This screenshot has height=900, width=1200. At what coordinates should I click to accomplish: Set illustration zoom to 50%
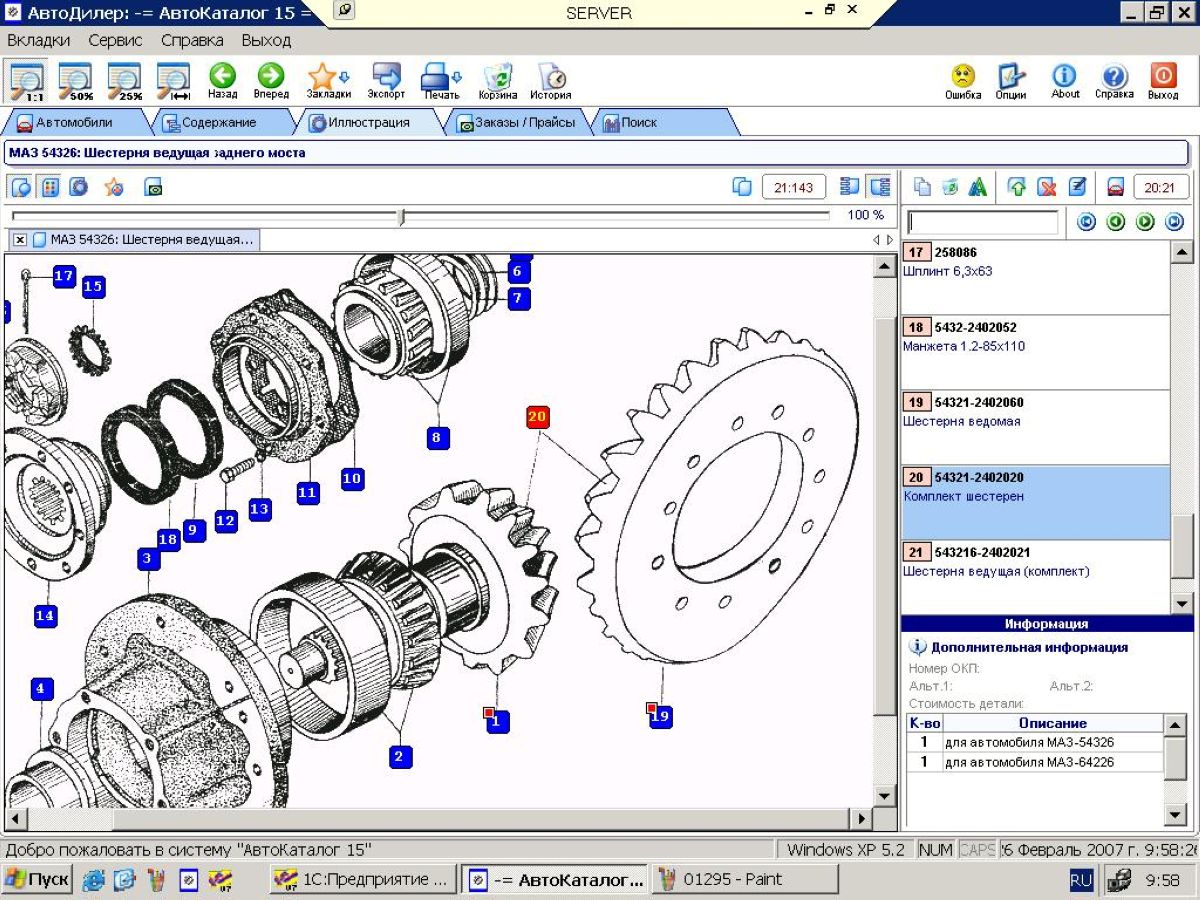(x=75, y=81)
